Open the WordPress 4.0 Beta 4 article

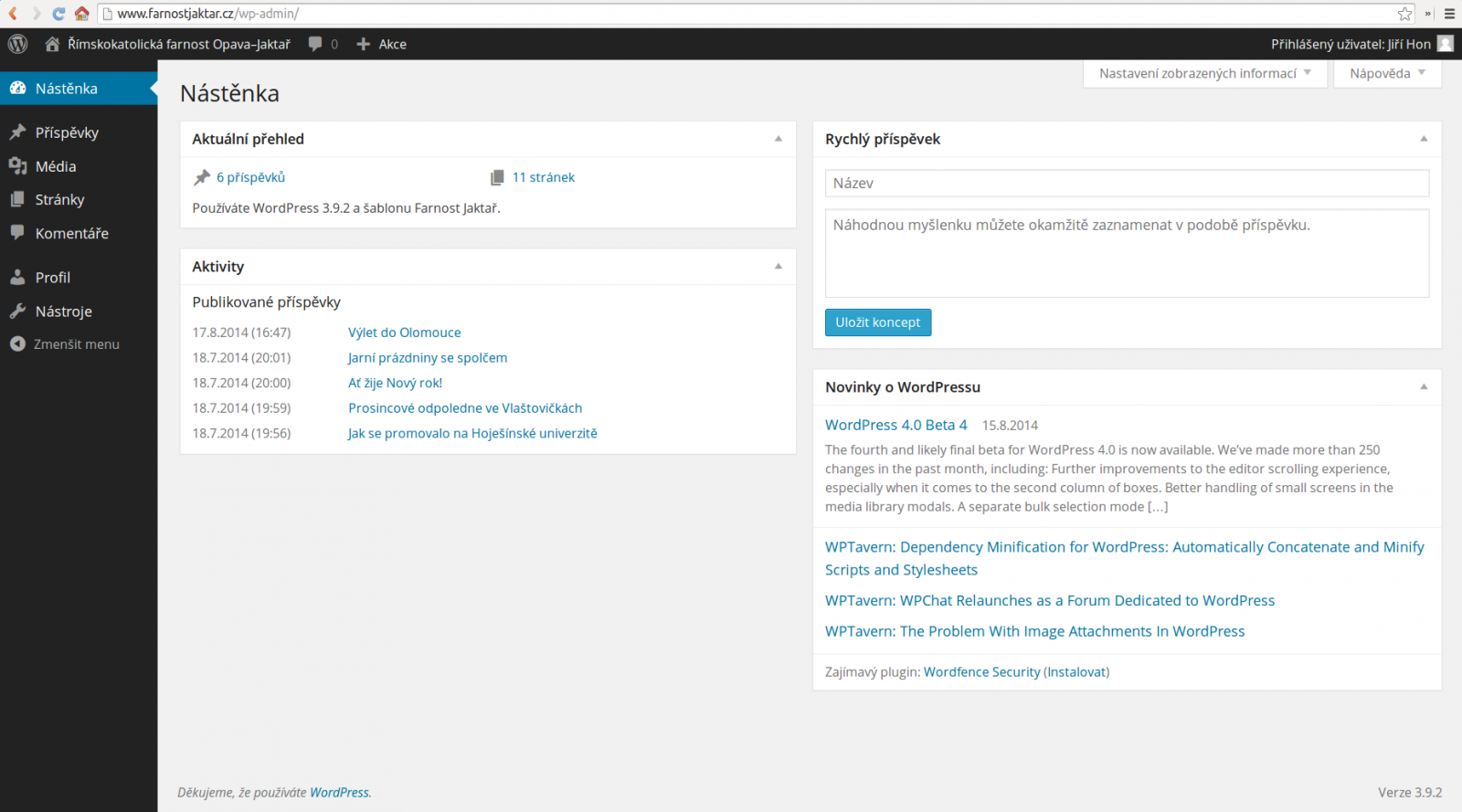point(895,425)
